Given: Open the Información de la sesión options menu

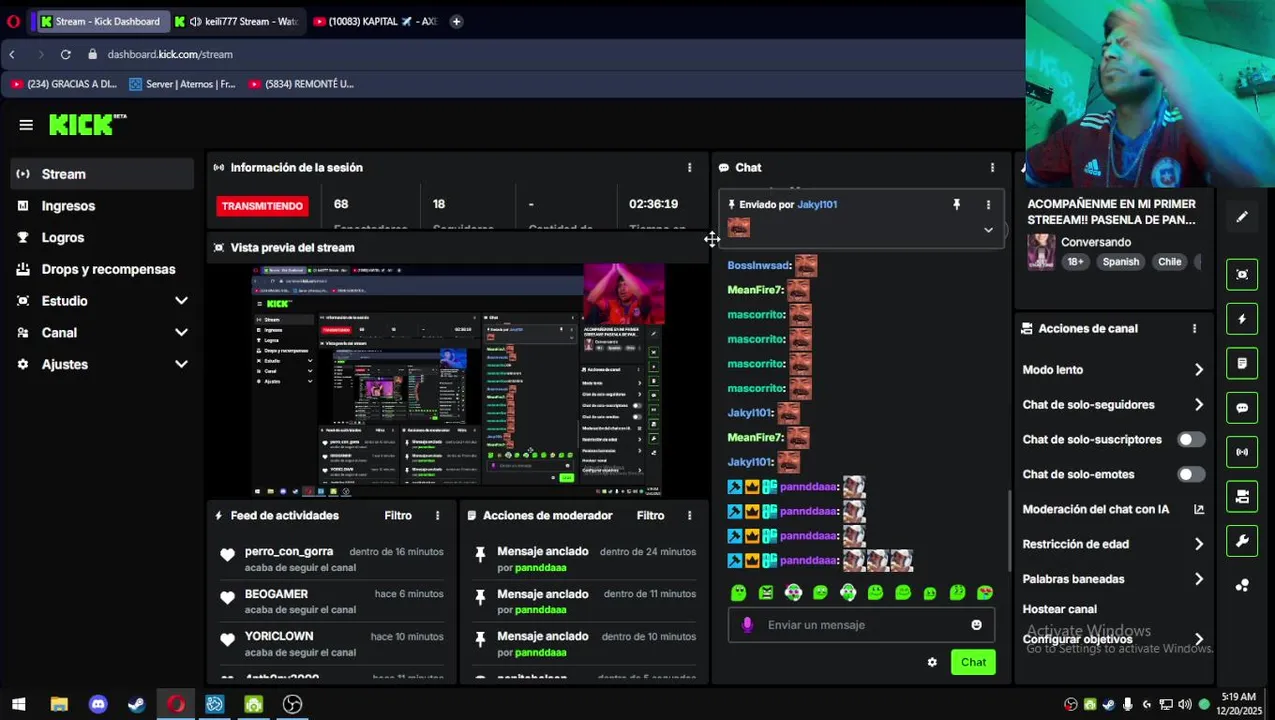Looking at the screenshot, I should 689,168.
